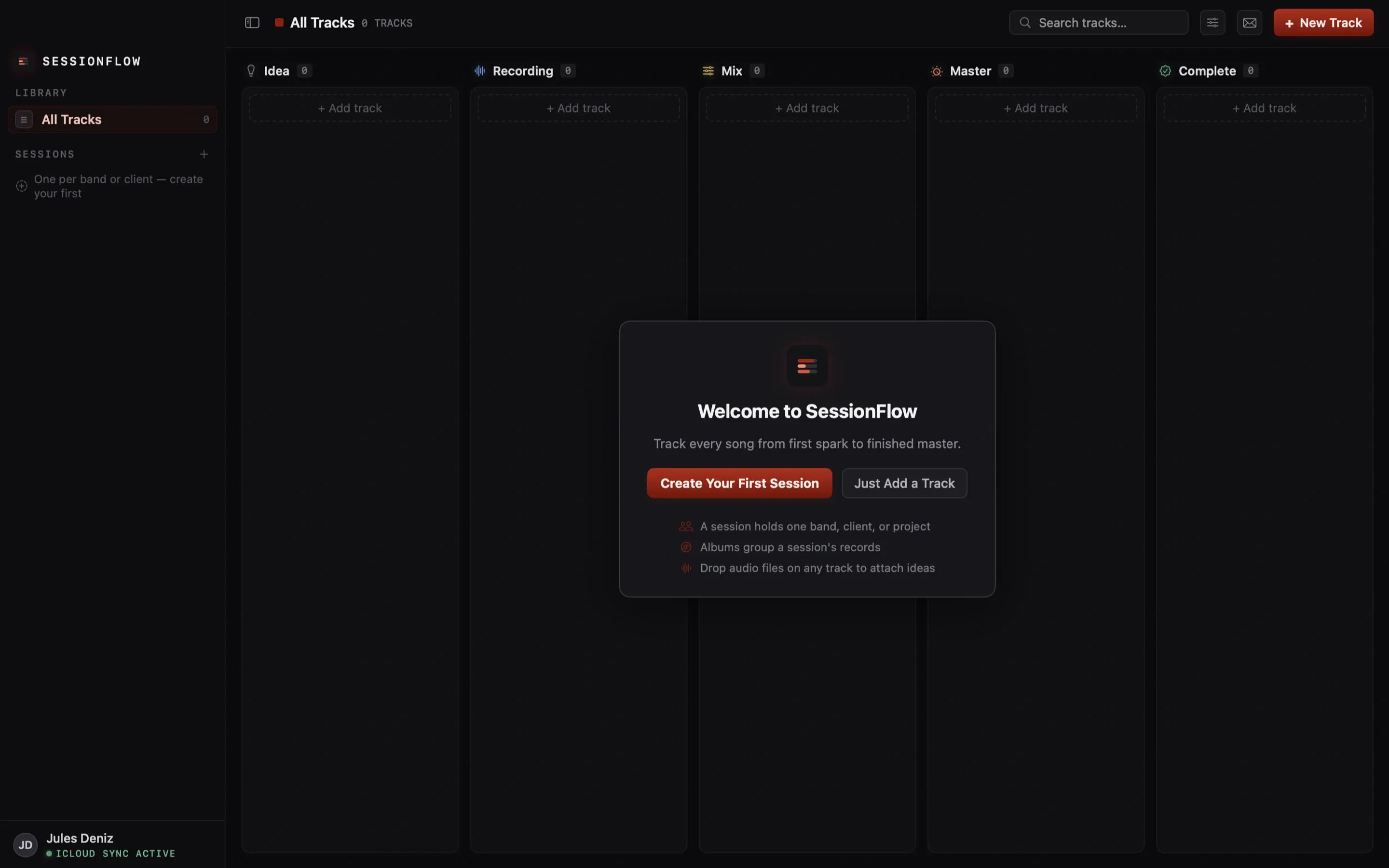Click the SESSIONS section label
Screen dimensions: 1389x868
coord(45,154)
